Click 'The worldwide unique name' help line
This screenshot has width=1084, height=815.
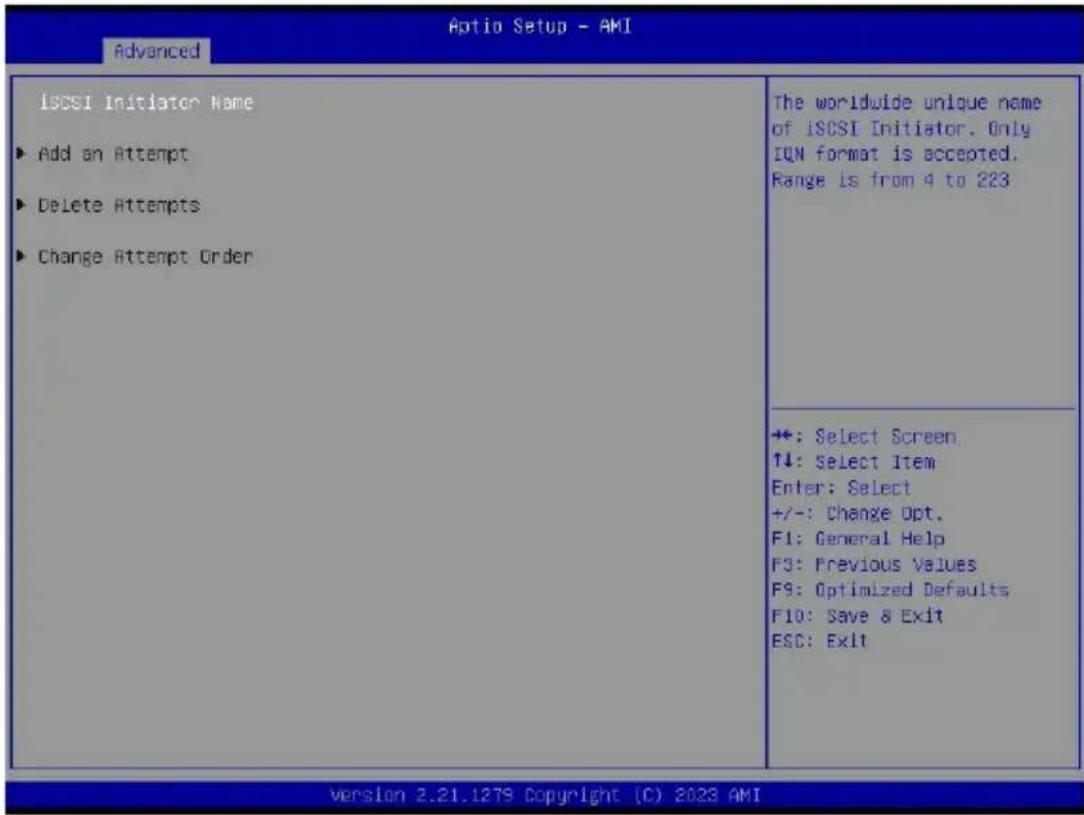(906, 102)
